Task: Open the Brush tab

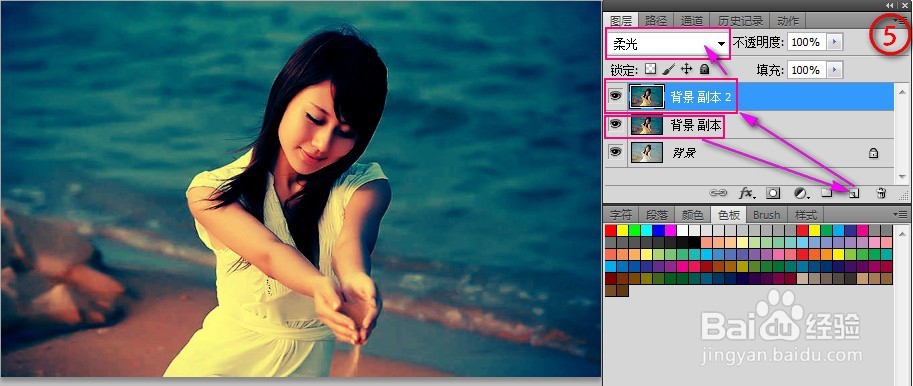Action: [766, 215]
